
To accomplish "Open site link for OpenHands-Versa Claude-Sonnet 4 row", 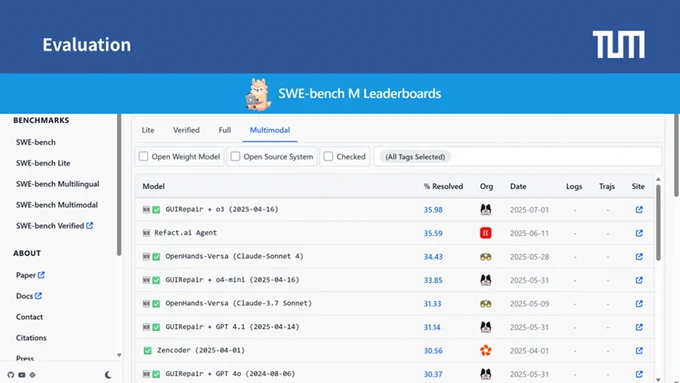I will (x=639, y=256).
